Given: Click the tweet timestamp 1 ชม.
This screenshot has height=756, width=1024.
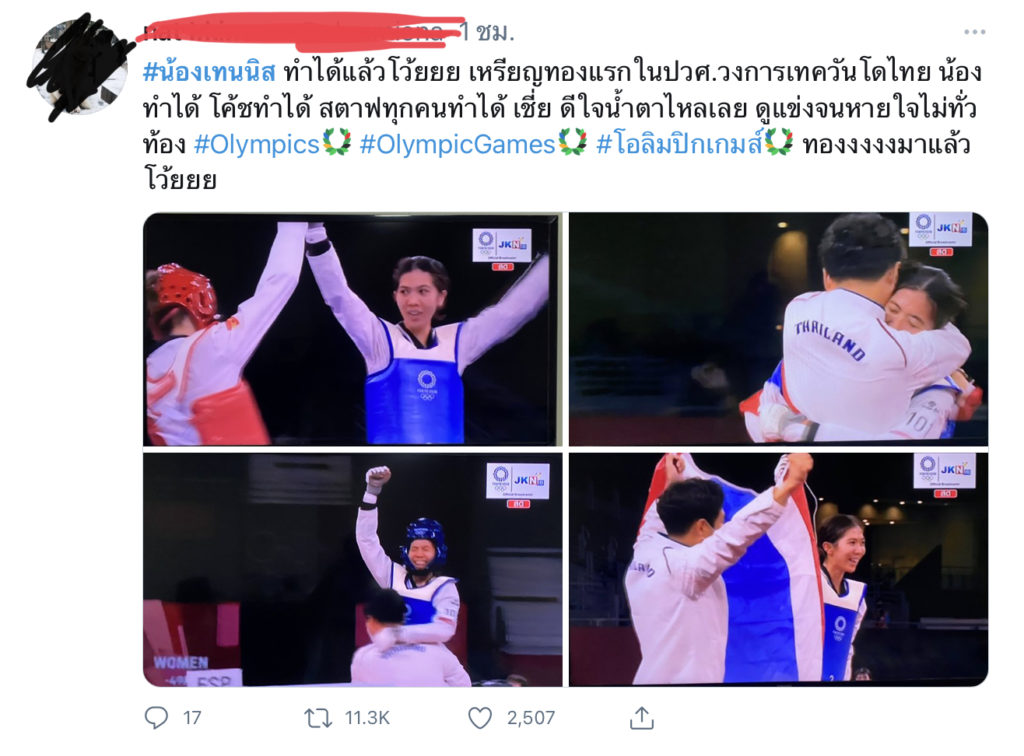Looking at the screenshot, I should (487, 31).
